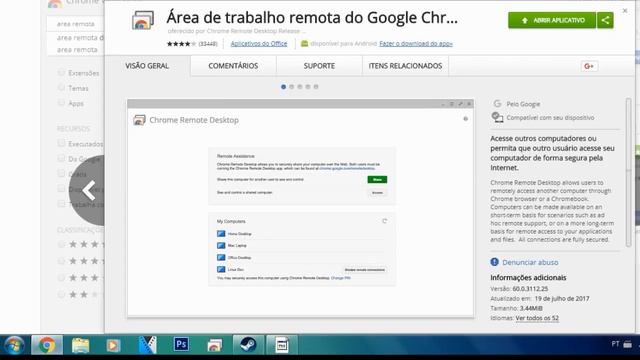Screen dimensions: 640x360
Task: Click the Denunciar abuso exclamation icon
Action: click(494, 262)
